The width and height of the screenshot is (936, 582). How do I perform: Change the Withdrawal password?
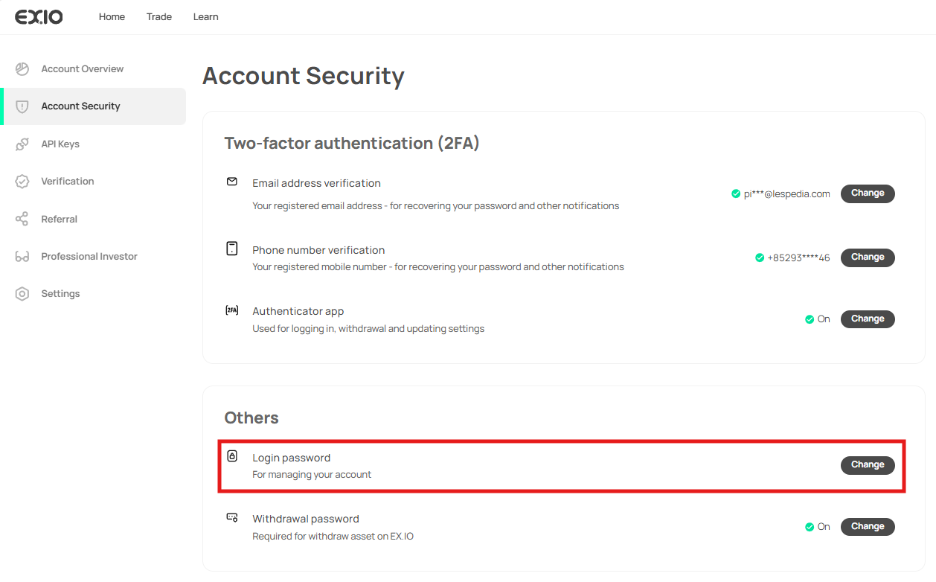(867, 526)
